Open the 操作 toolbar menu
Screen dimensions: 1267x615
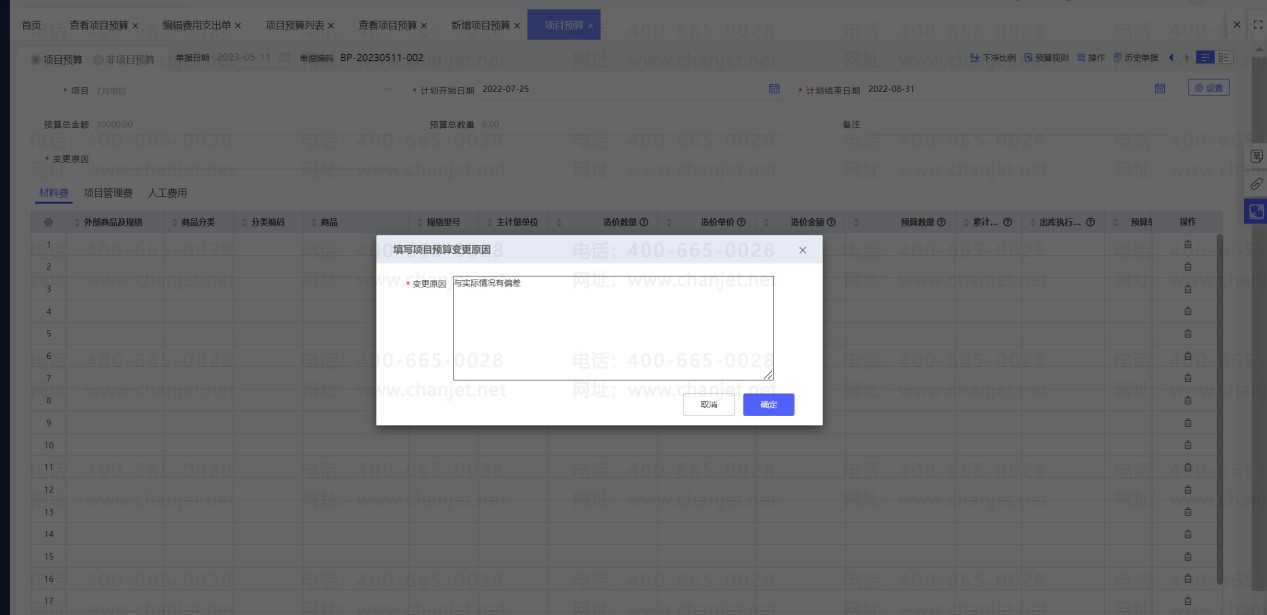click(x=1091, y=58)
